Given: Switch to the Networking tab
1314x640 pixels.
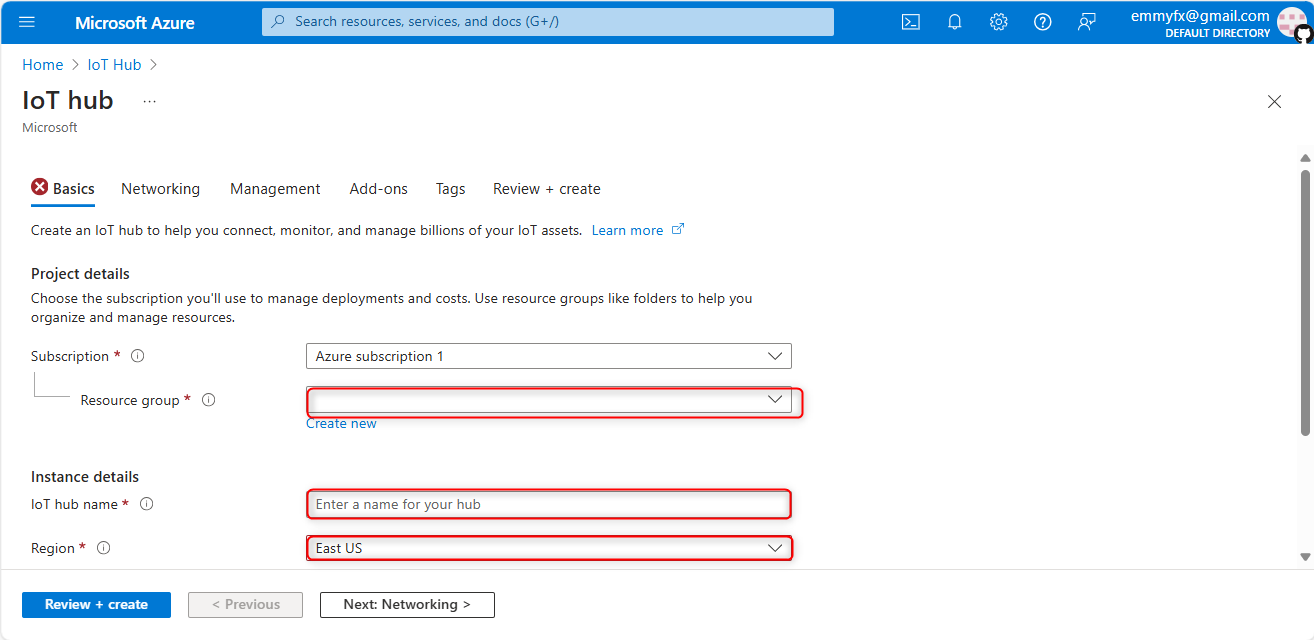Looking at the screenshot, I should coord(160,189).
